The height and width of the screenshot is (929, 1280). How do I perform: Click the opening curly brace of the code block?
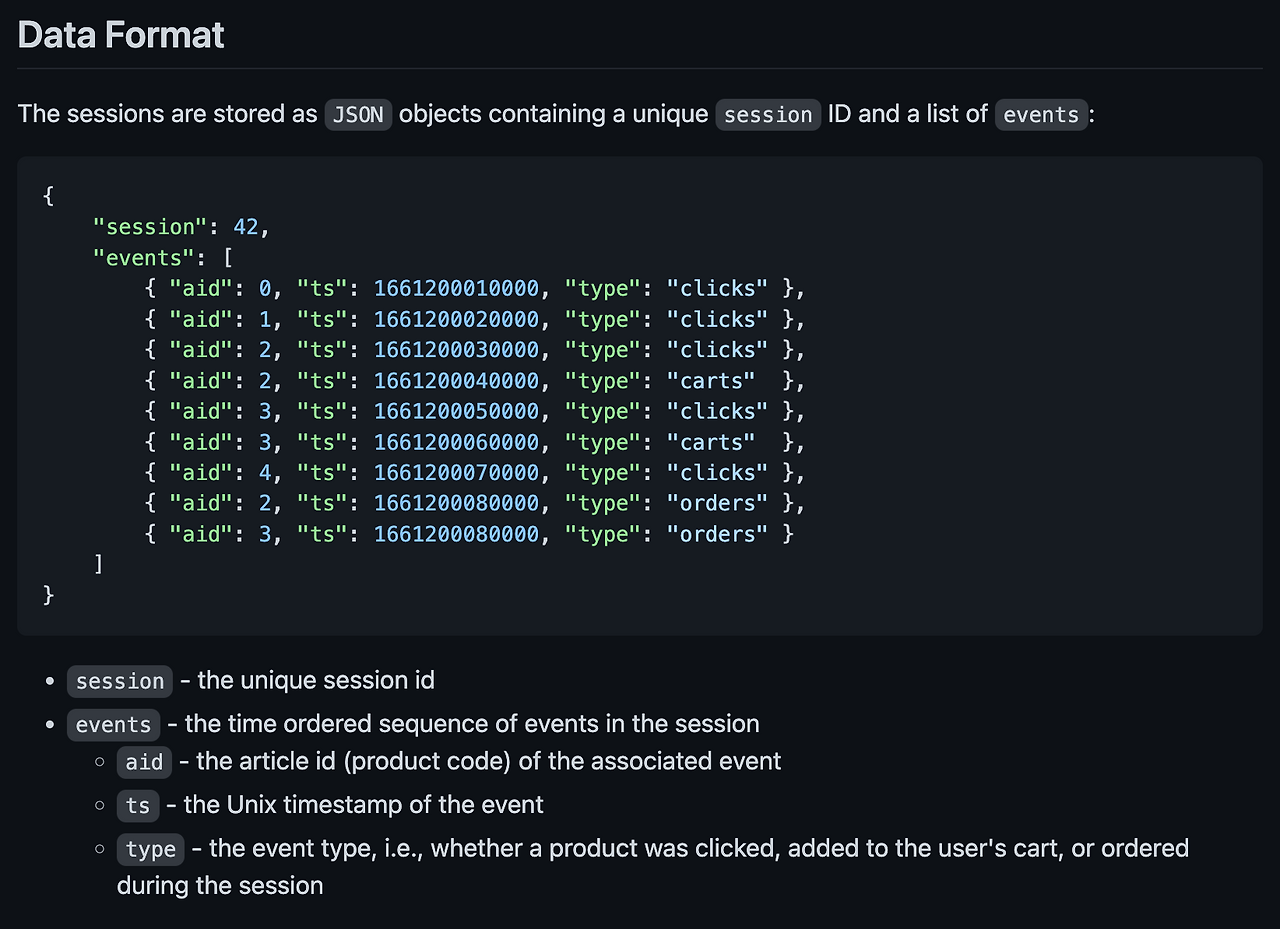pyautogui.click(x=48, y=196)
